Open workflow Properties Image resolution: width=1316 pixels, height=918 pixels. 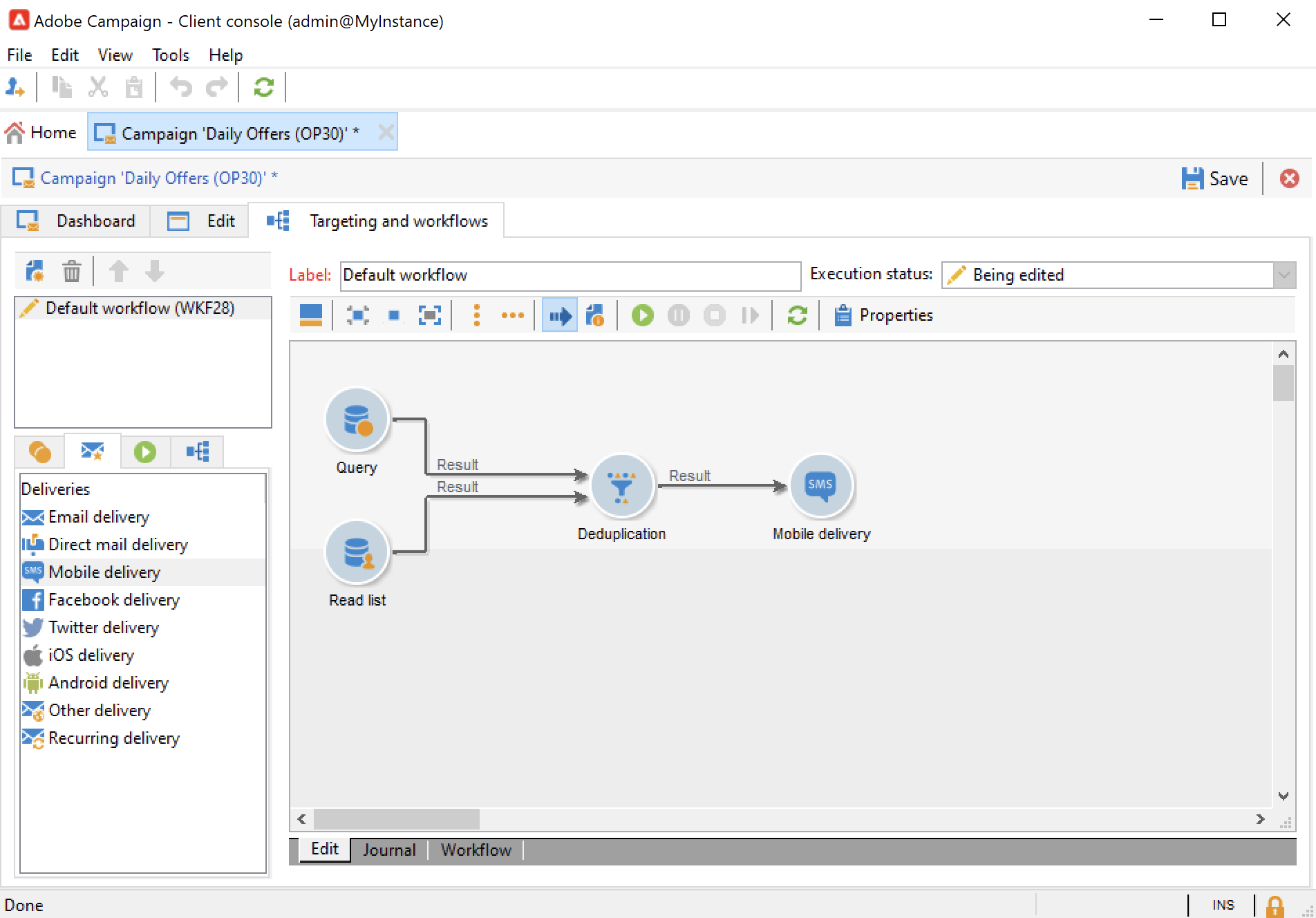[884, 315]
